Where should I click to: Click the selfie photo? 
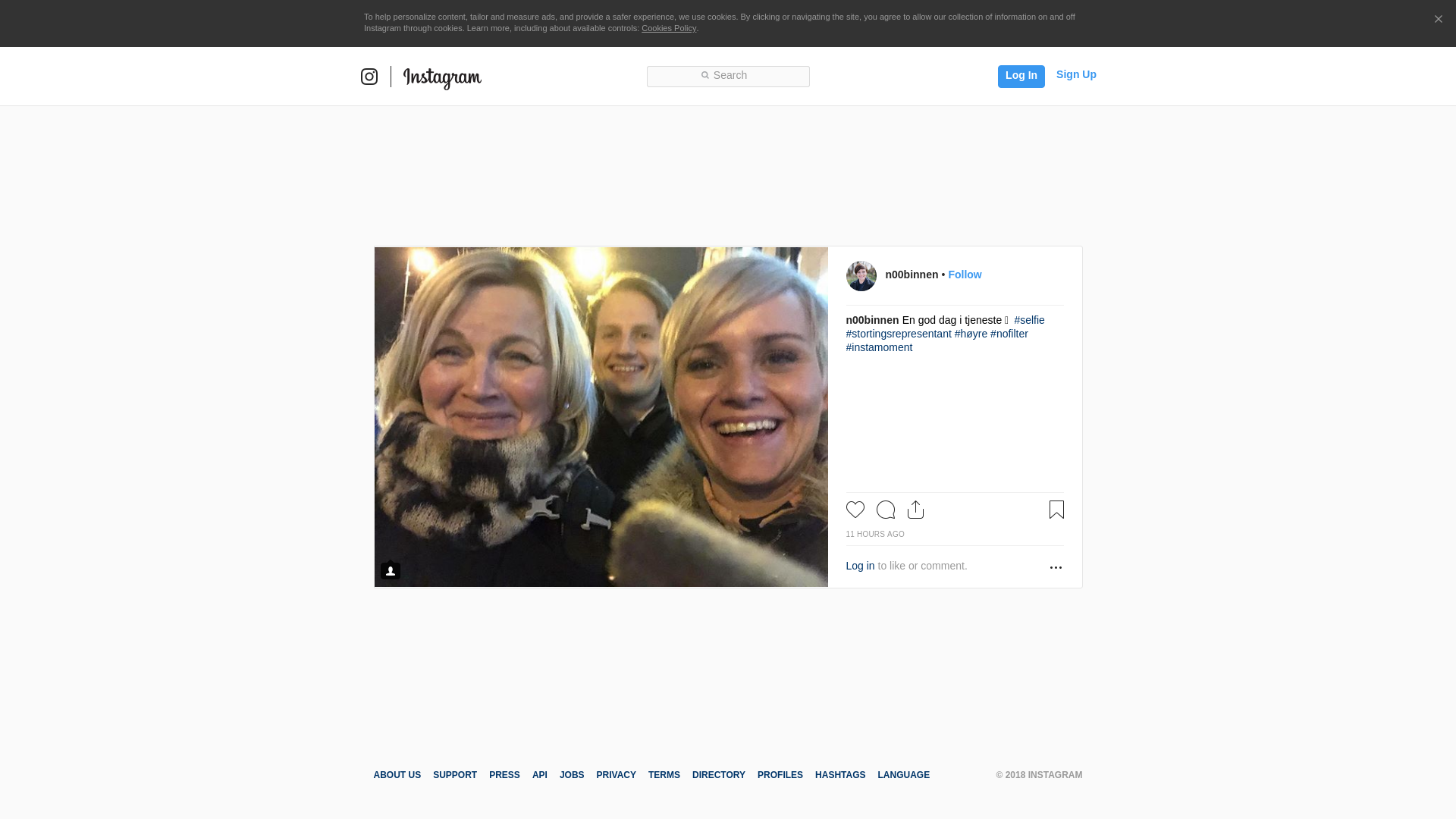tap(601, 417)
